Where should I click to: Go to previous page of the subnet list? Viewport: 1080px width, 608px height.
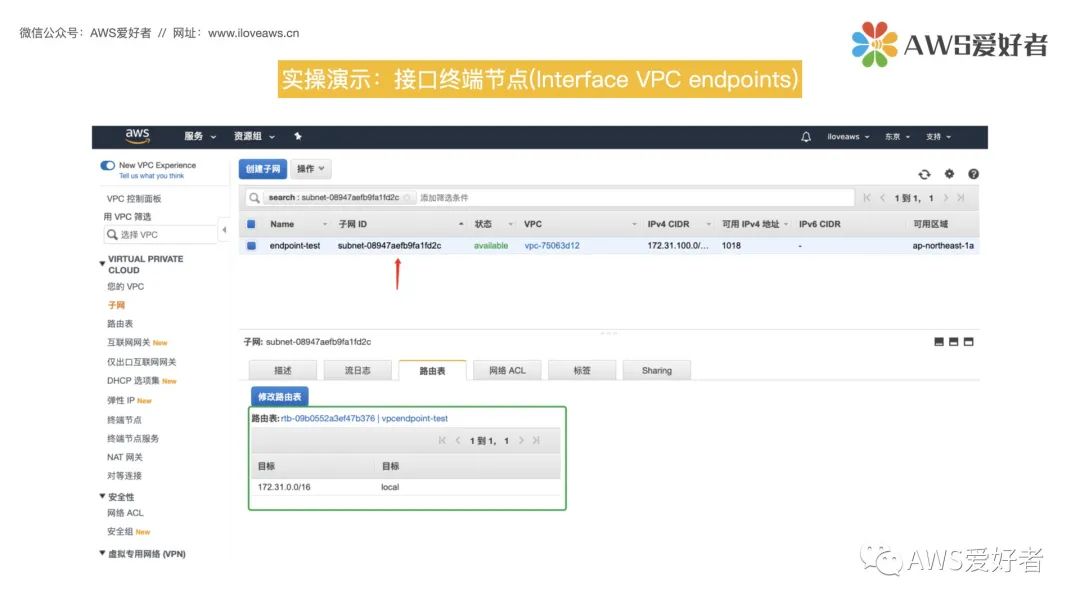pos(882,198)
